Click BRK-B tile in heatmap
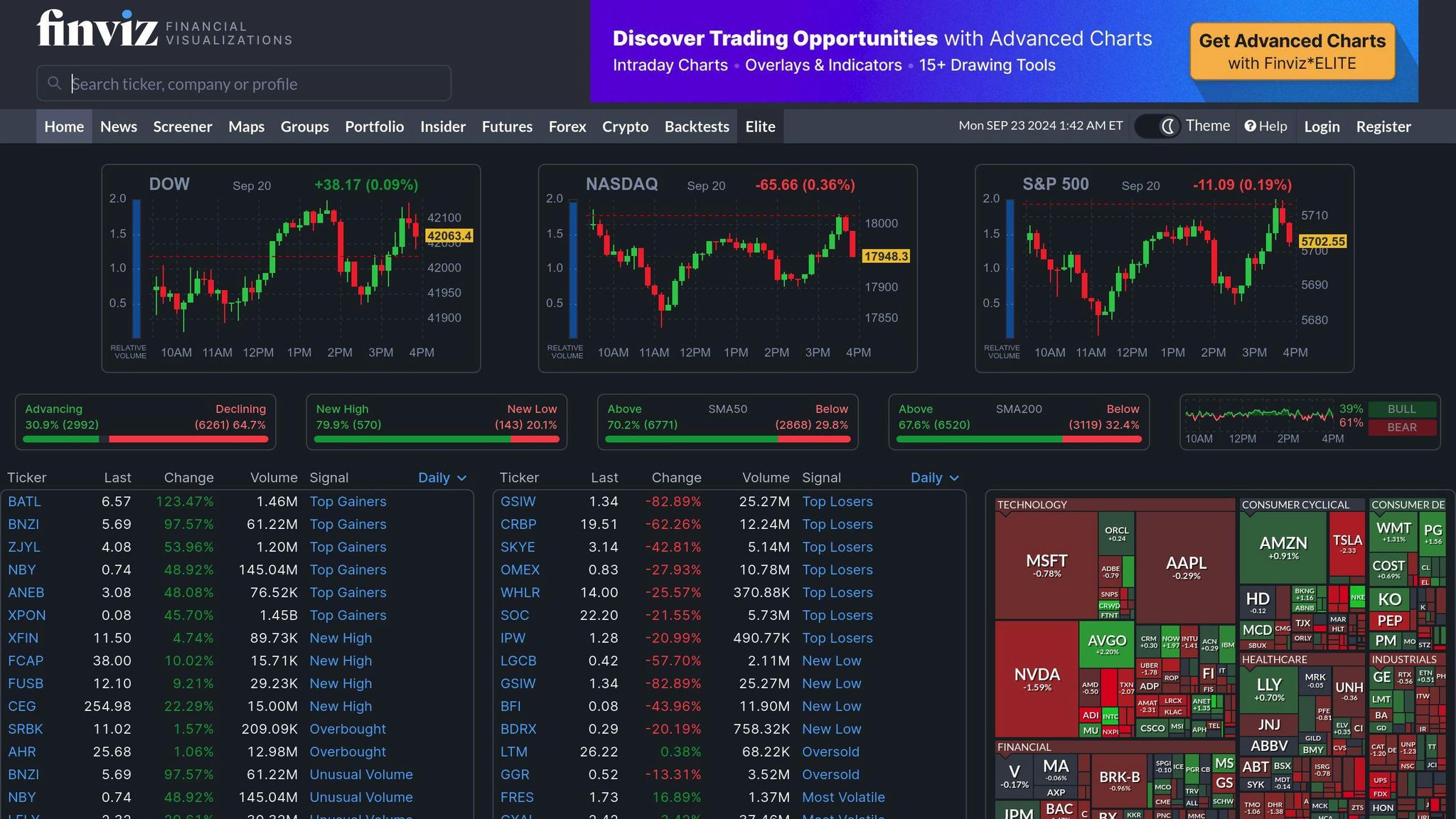 [x=1120, y=781]
